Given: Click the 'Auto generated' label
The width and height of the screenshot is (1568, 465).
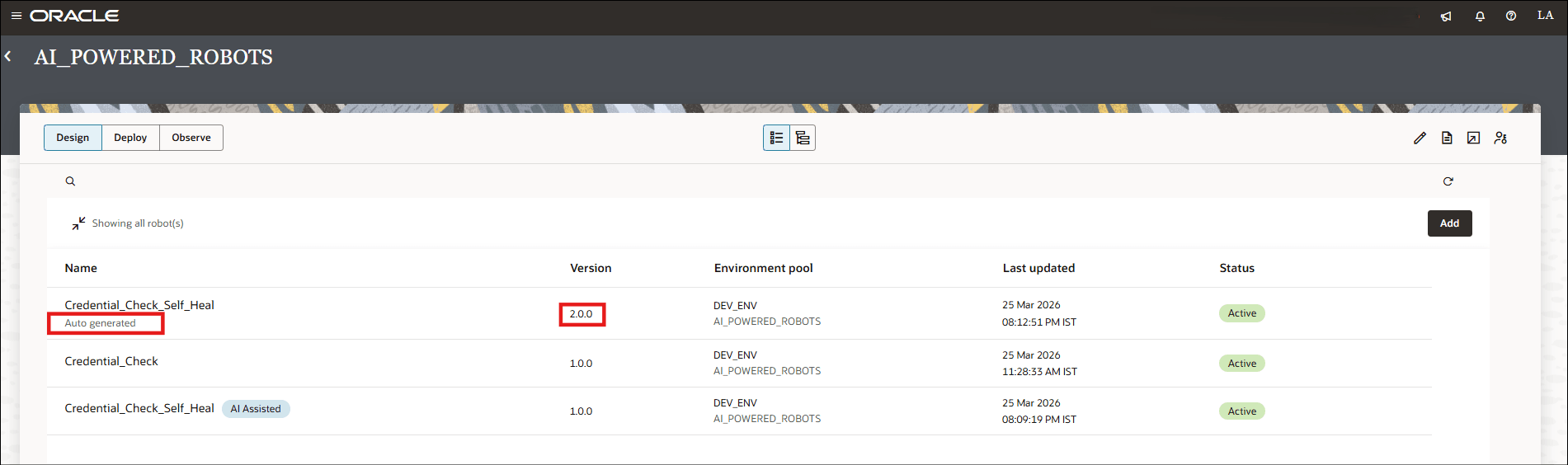Looking at the screenshot, I should (x=100, y=323).
